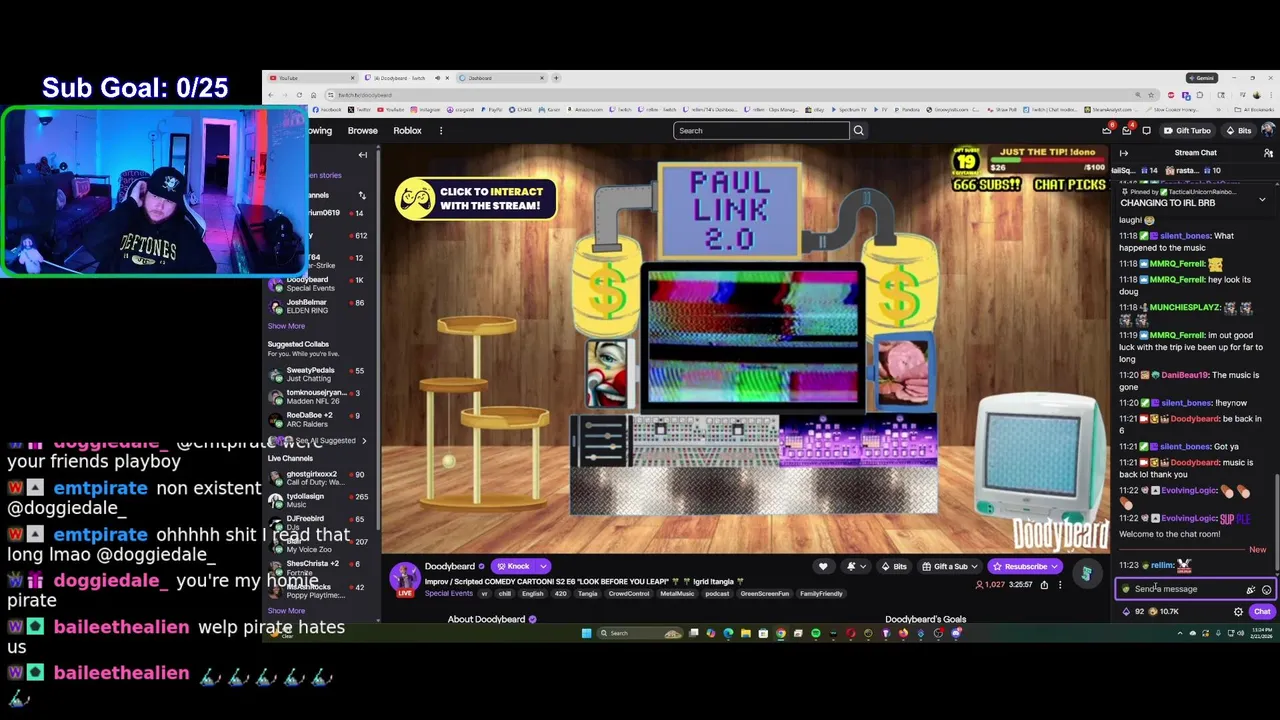Click the podcast tag

tap(717, 594)
